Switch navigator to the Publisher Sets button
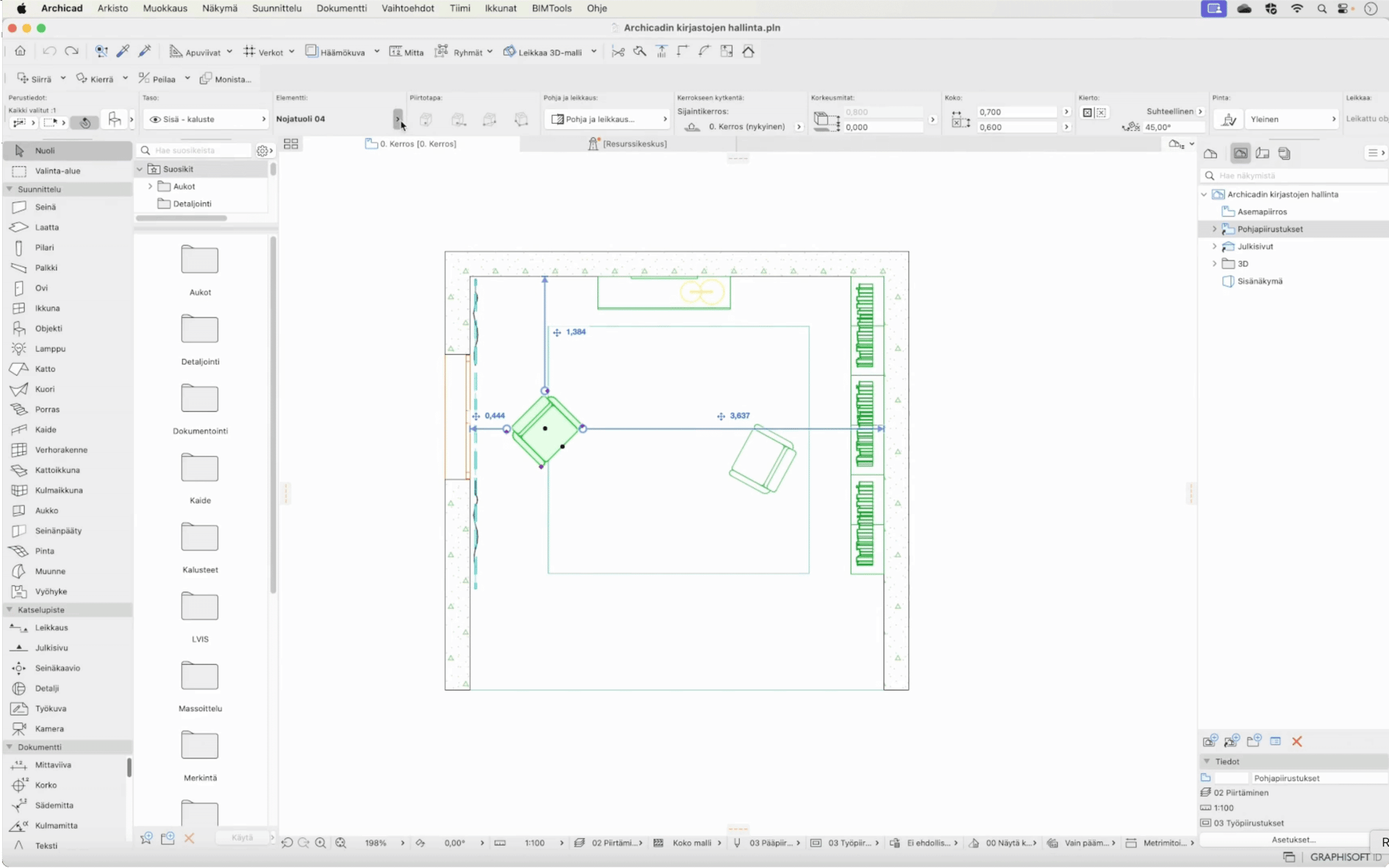The width and height of the screenshot is (1389, 868). [x=1285, y=153]
